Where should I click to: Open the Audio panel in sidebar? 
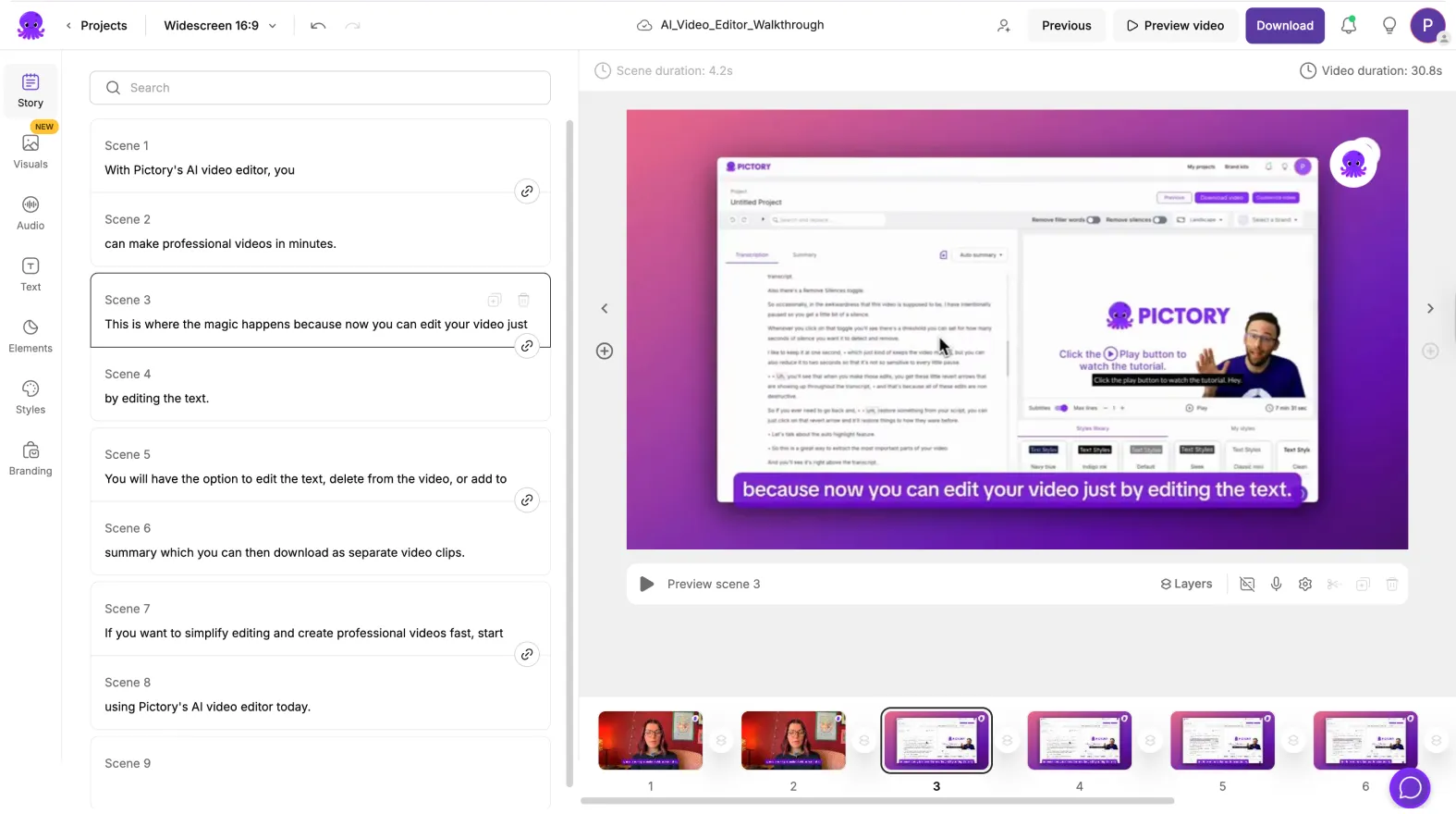[31, 213]
